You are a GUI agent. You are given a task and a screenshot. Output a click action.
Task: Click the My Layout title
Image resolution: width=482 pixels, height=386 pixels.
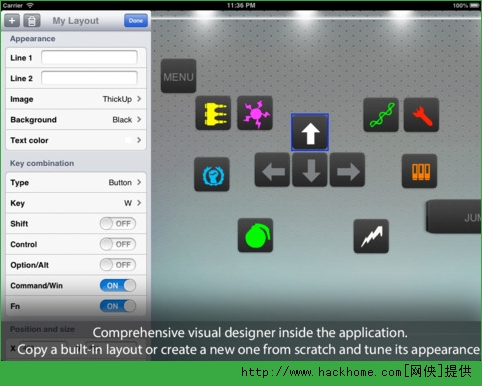pos(76,21)
